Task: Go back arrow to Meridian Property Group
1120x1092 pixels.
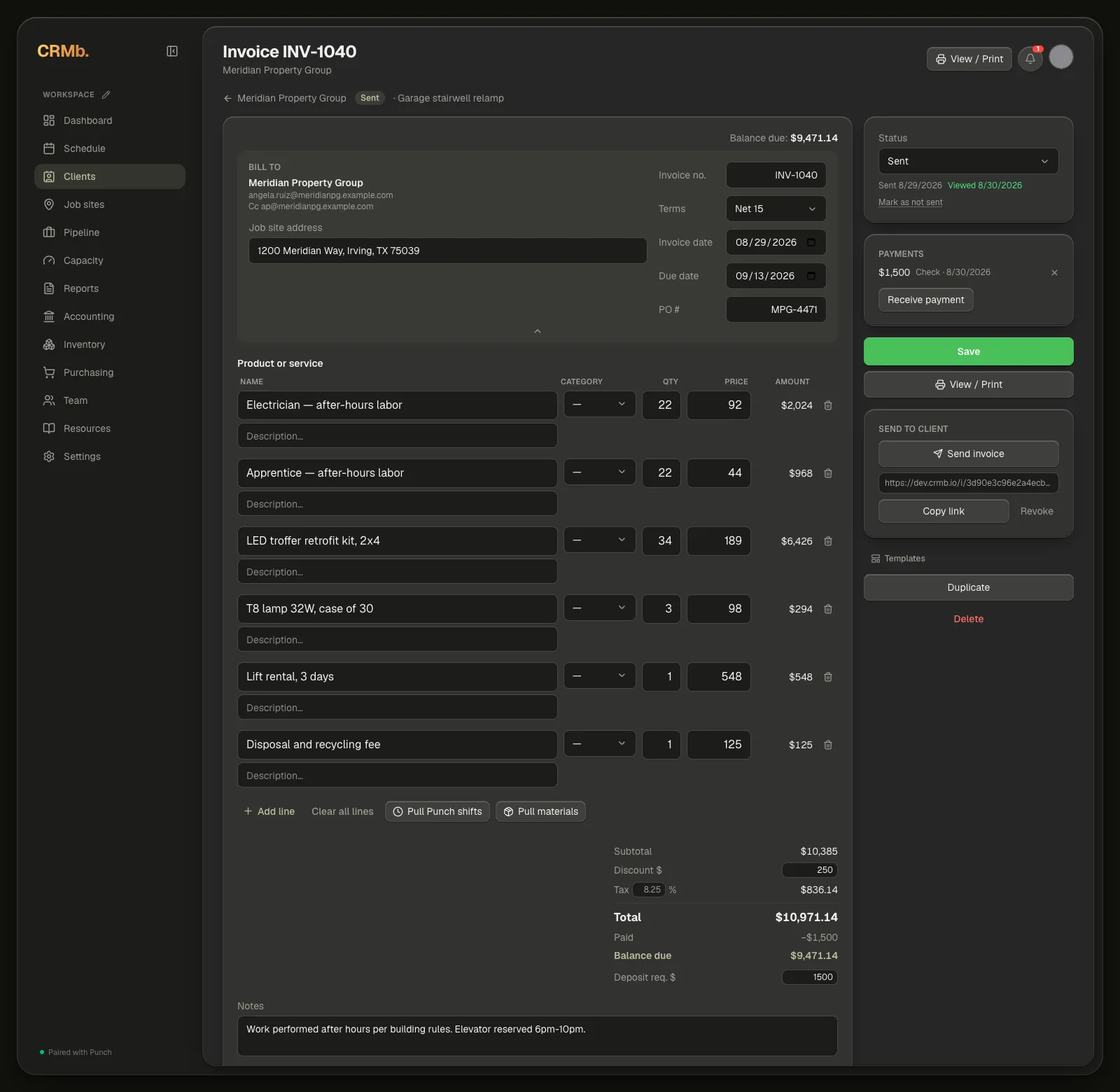Action: (x=227, y=98)
